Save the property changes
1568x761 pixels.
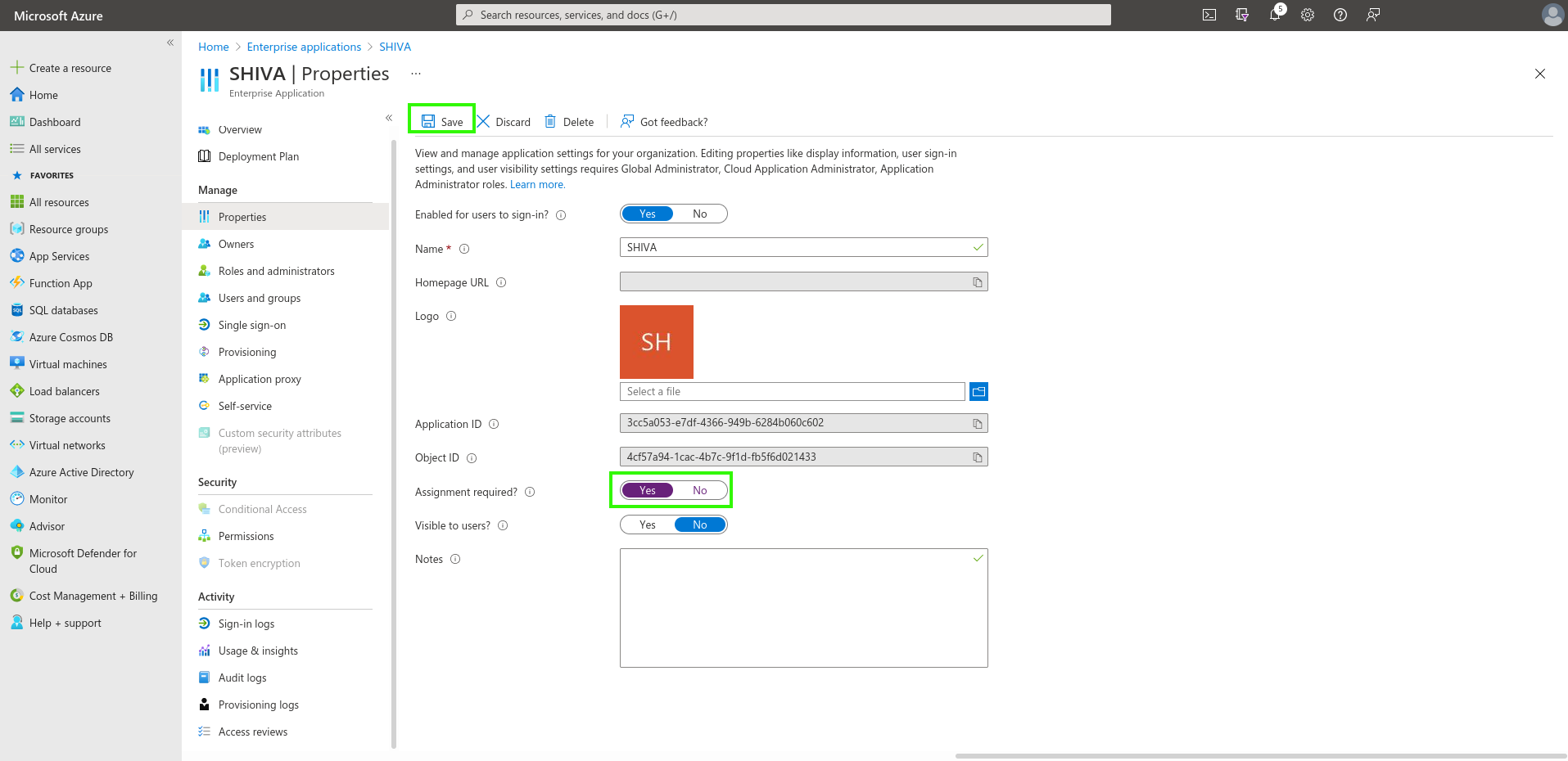pos(442,122)
